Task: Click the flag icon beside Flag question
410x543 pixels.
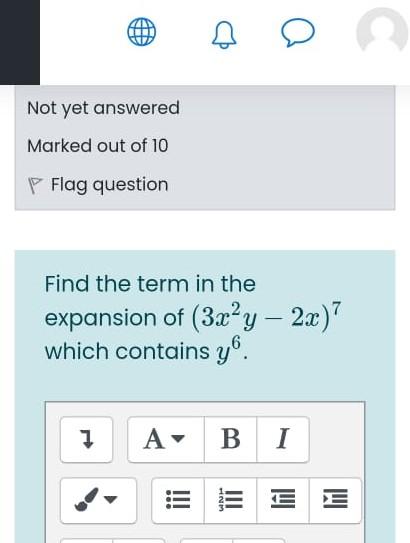Action: (x=35, y=186)
